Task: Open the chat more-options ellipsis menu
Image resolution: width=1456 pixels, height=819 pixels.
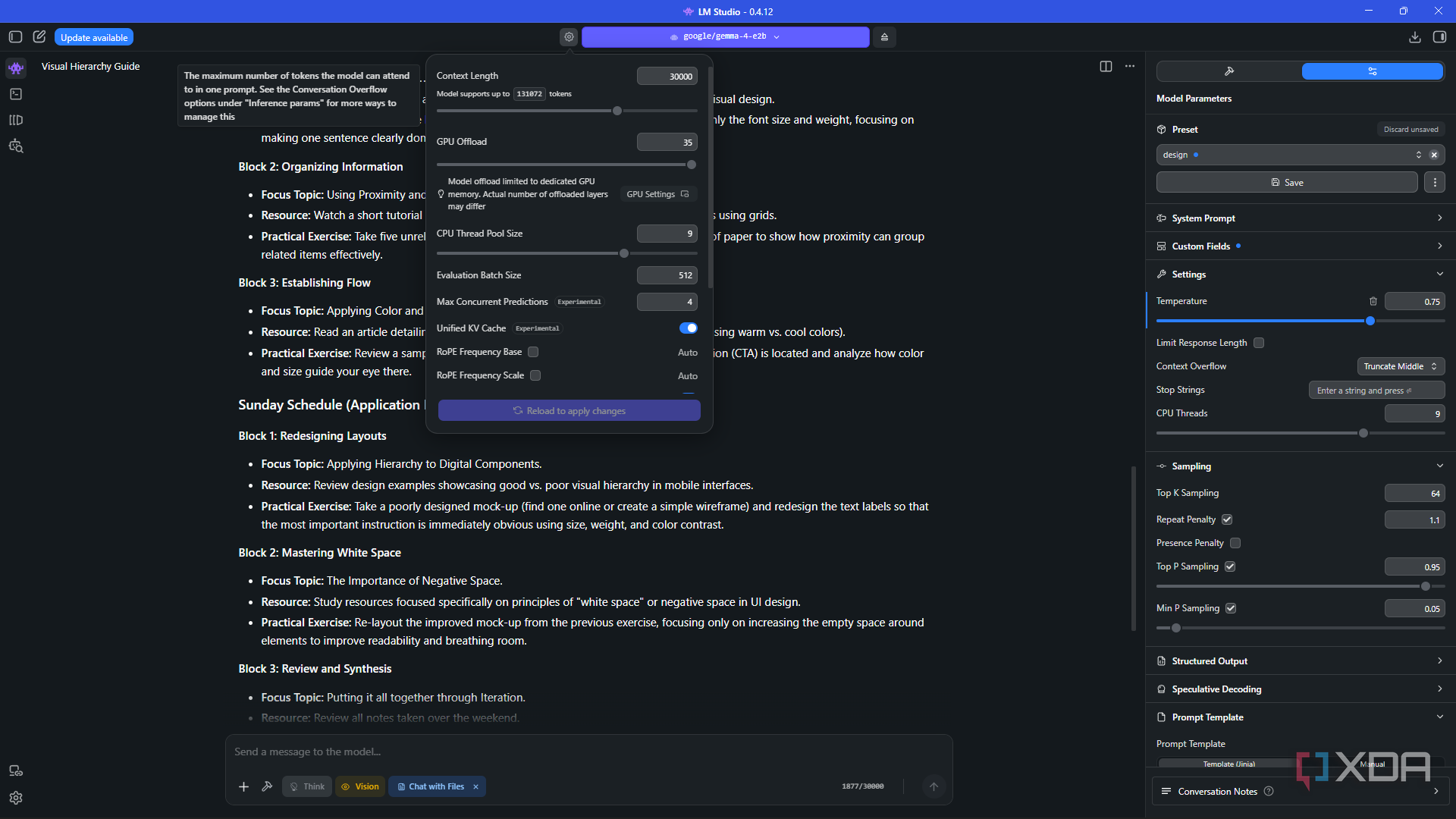Action: coord(1130,67)
